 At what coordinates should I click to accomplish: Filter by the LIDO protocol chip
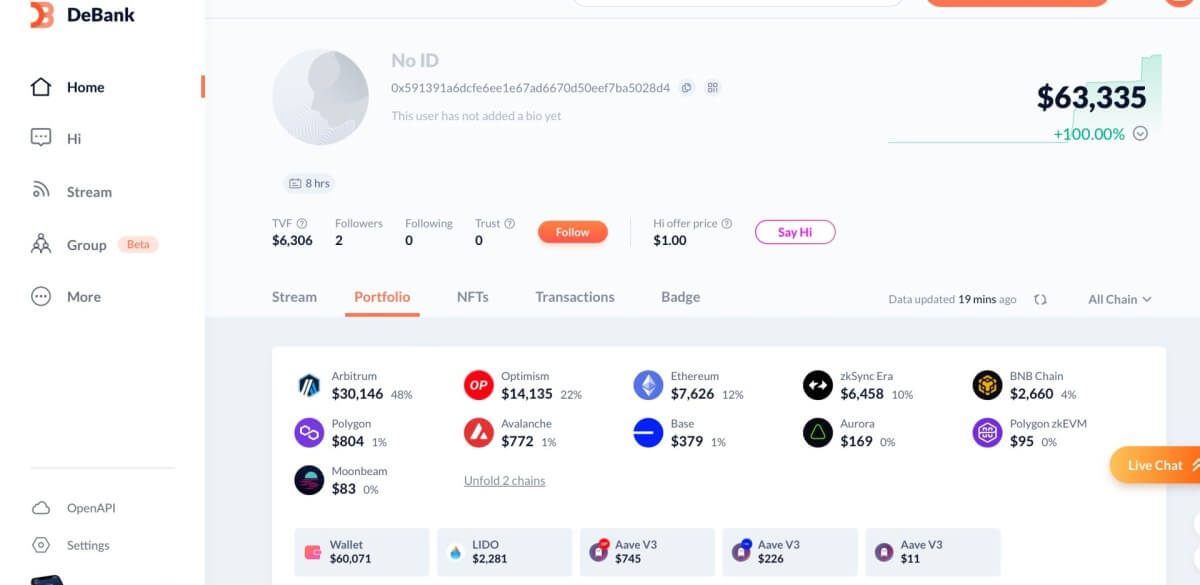click(505, 552)
